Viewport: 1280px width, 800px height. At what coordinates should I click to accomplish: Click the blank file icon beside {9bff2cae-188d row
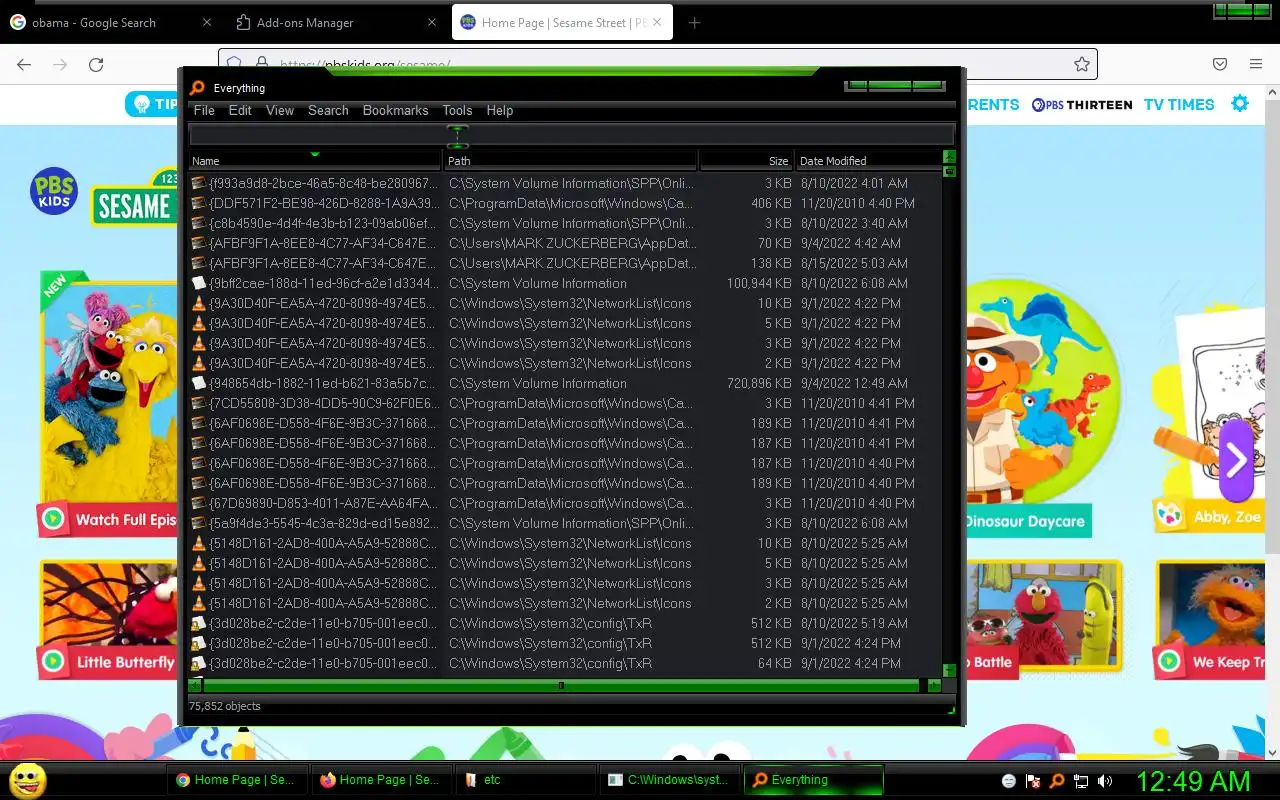(199, 283)
